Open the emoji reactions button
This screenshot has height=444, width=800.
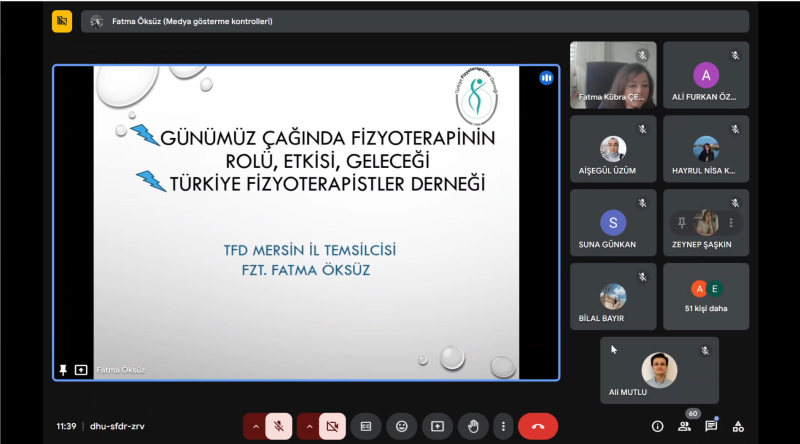tap(402, 426)
